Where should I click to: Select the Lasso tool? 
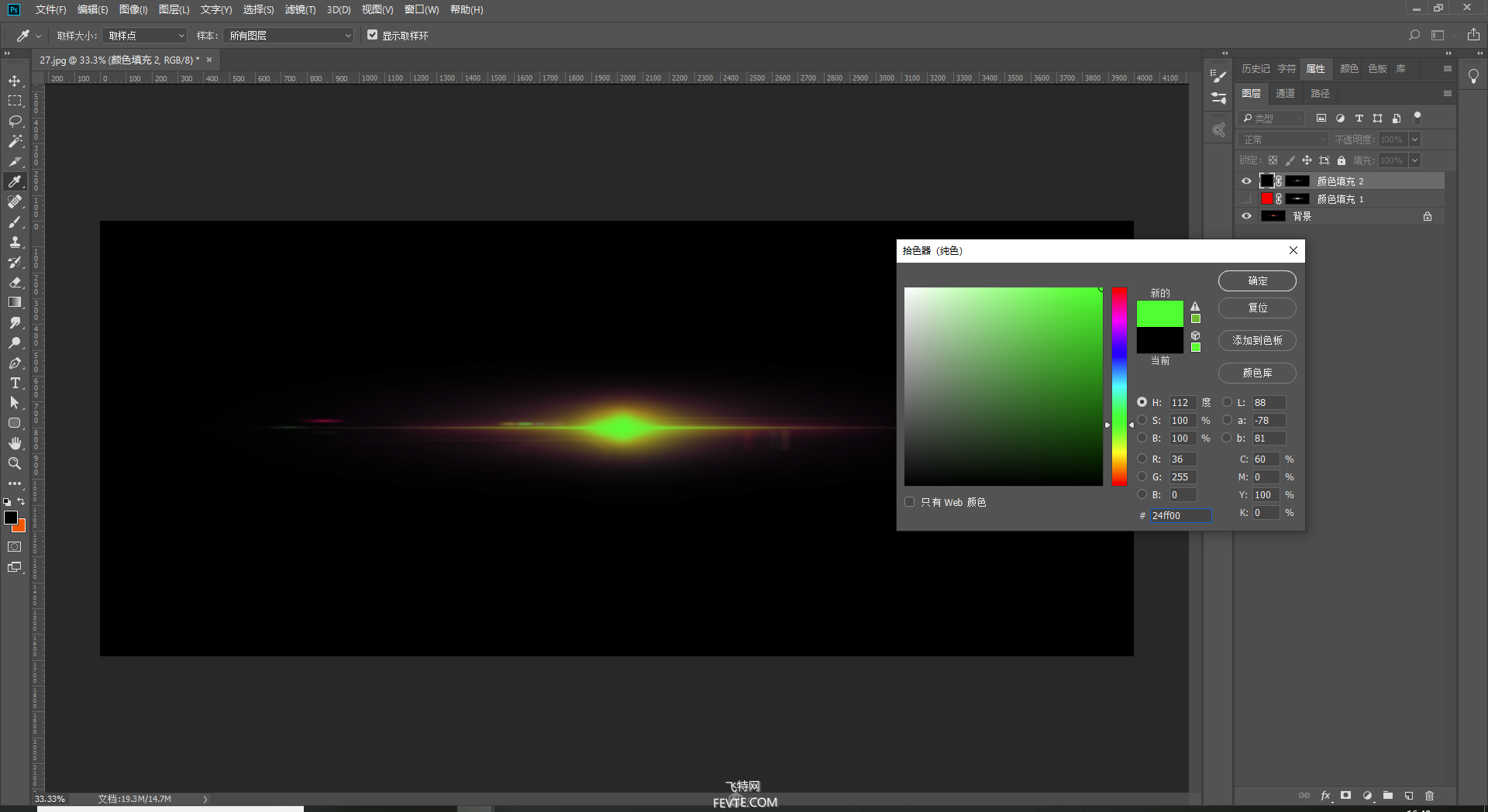click(x=15, y=121)
